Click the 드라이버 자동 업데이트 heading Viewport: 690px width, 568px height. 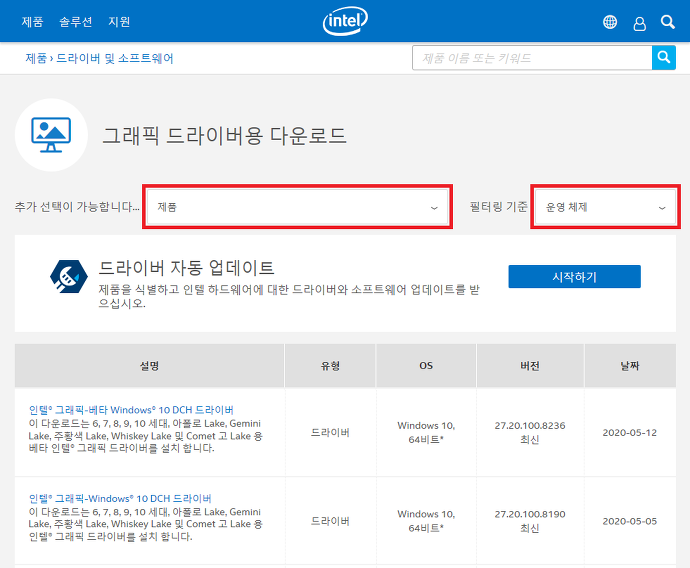[186, 268]
